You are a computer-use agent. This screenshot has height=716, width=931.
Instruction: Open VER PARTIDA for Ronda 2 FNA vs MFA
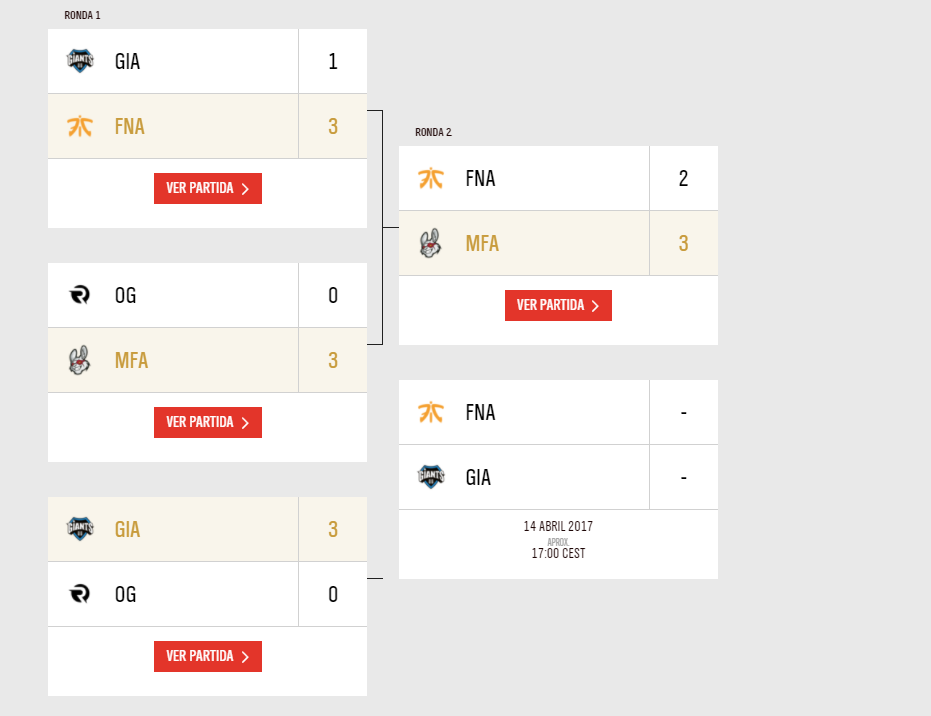click(558, 305)
